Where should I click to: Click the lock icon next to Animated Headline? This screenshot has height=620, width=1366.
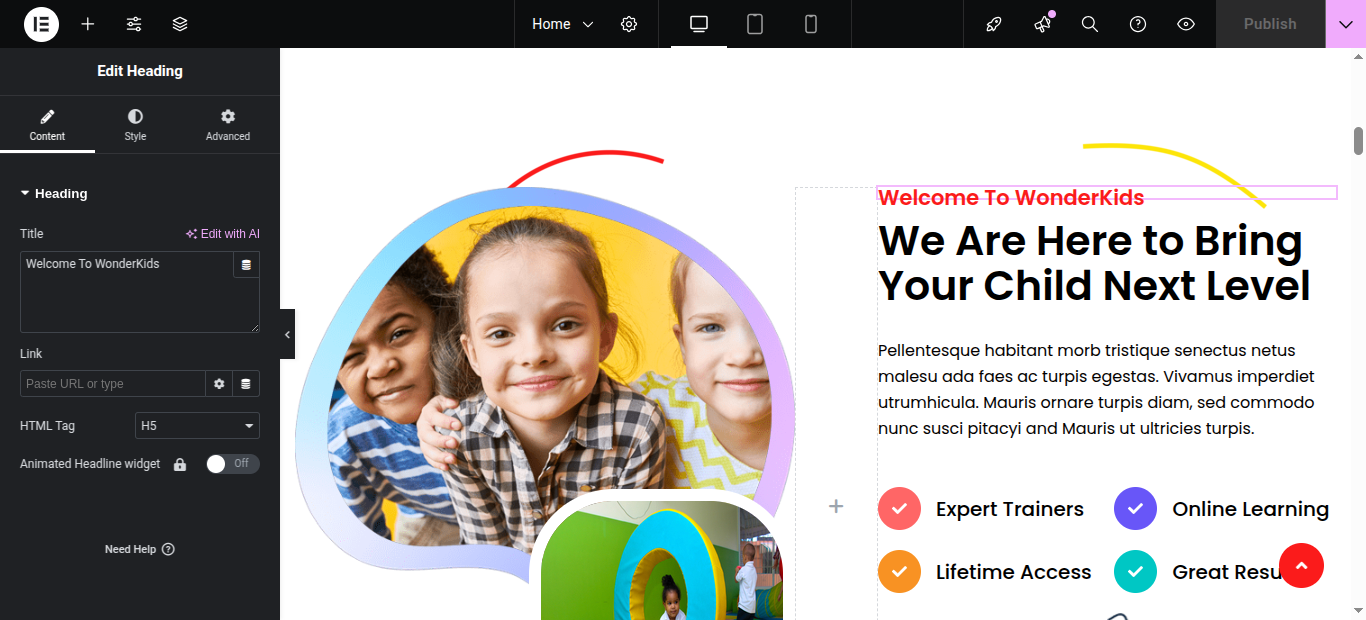[180, 464]
